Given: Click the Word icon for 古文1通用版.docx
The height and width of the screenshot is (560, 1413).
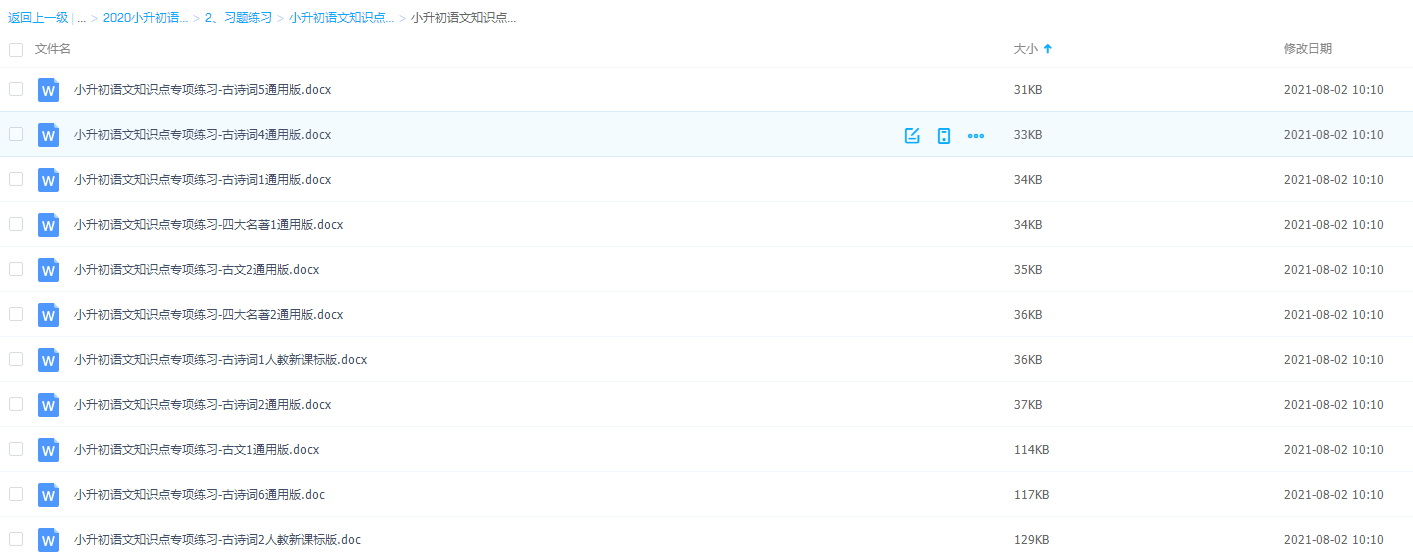Looking at the screenshot, I should click(x=48, y=450).
